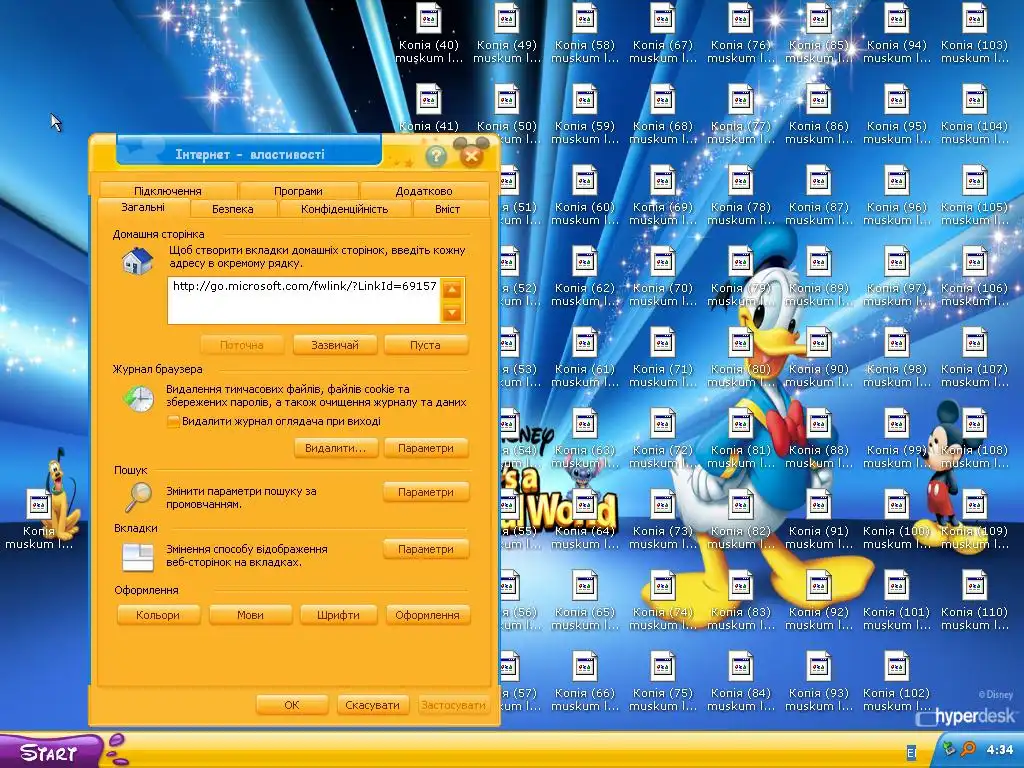
Task: Select the Копія (86) desktop icon
Action: click(818, 115)
